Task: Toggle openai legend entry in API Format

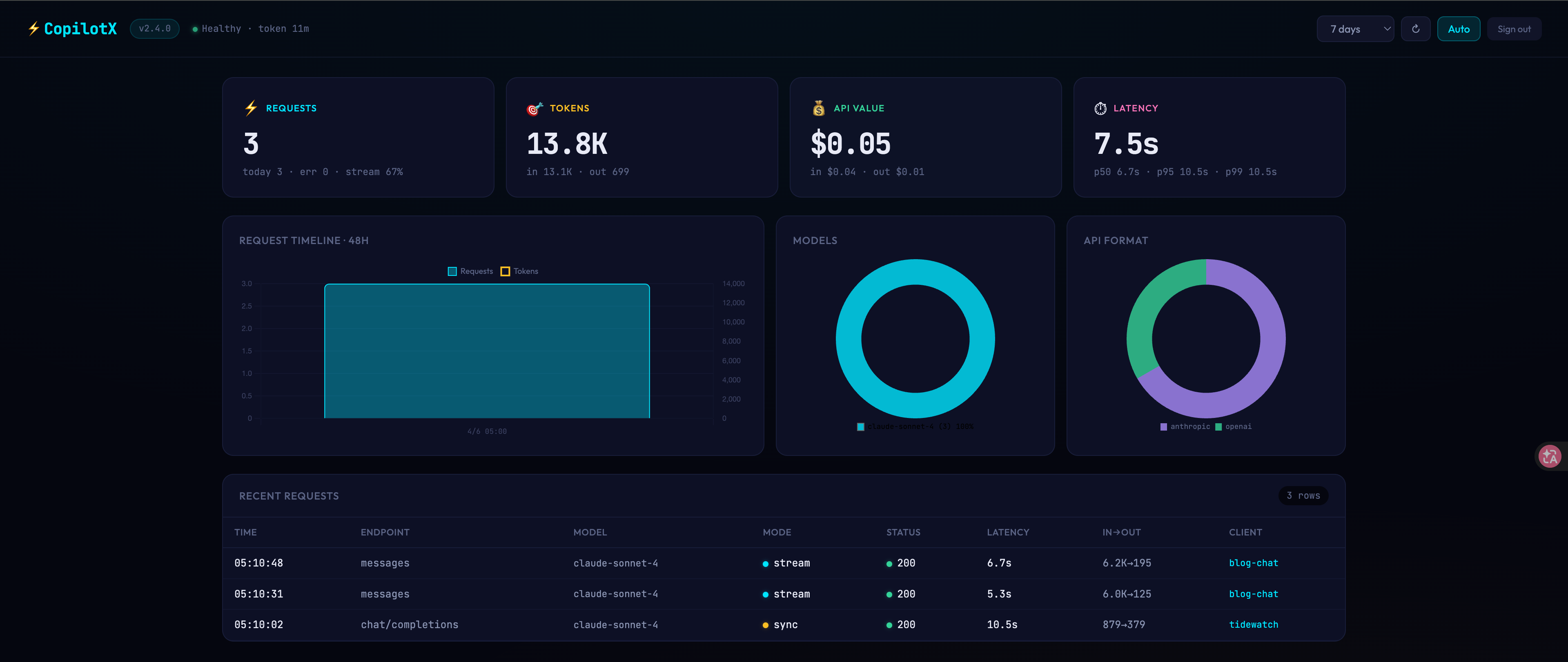Action: pos(1233,427)
